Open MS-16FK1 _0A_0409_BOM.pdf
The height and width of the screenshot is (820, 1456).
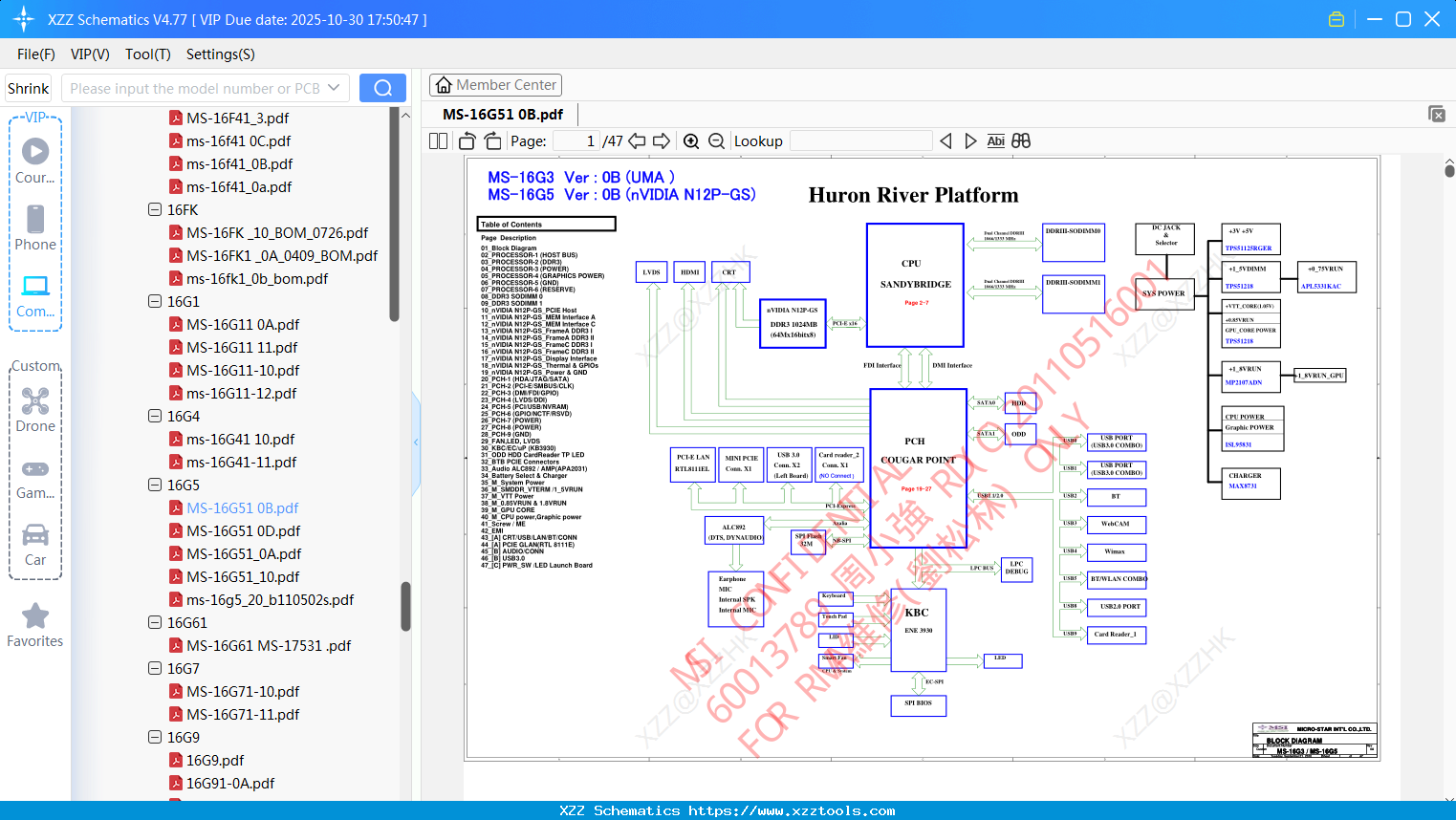pos(282,255)
